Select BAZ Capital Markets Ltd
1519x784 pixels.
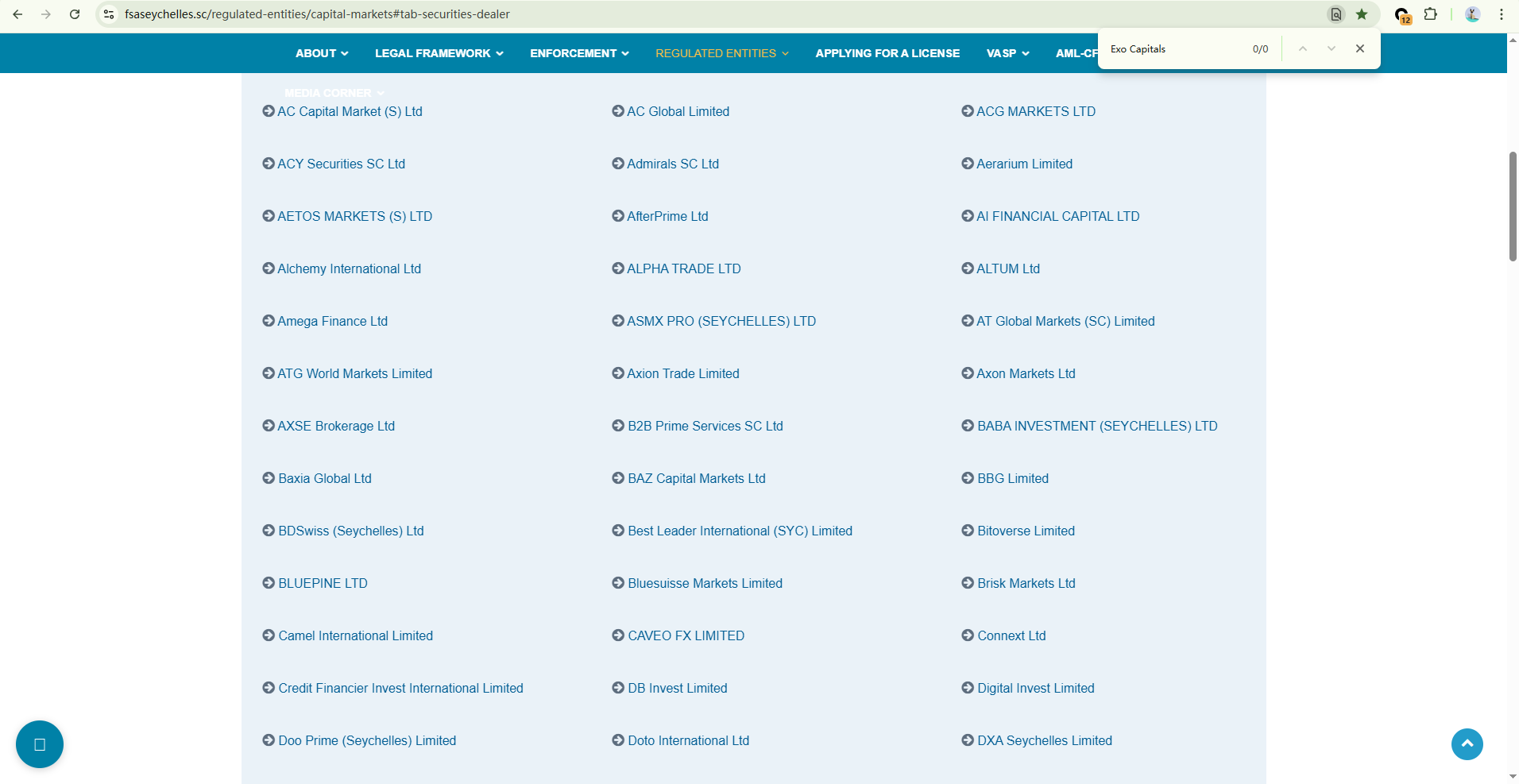(697, 478)
